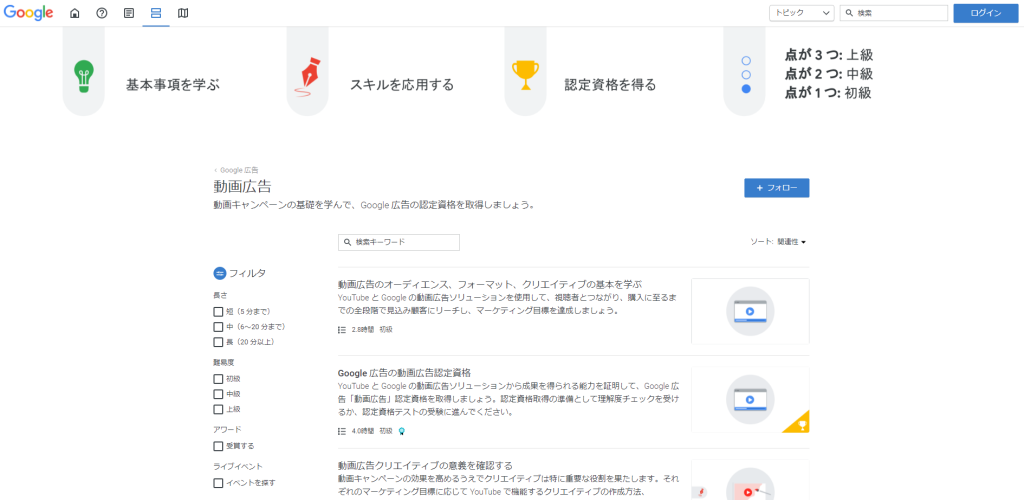Open the Google logo home page
The height and width of the screenshot is (500, 1024).
click(x=29, y=12)
